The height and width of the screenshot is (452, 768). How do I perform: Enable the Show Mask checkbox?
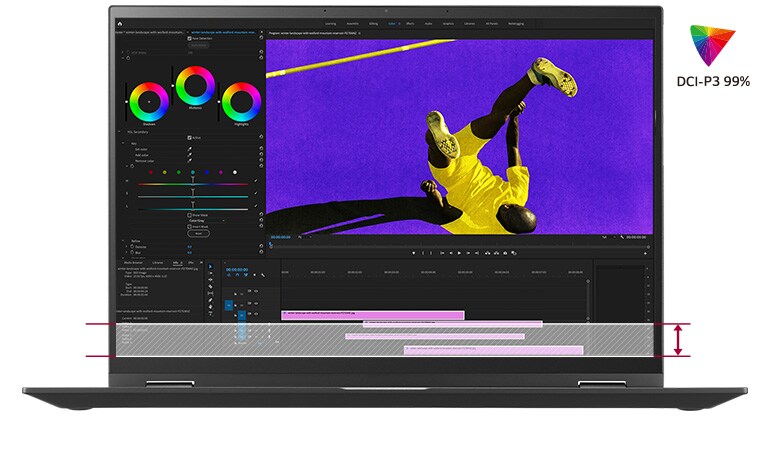[x=189, y=215]
